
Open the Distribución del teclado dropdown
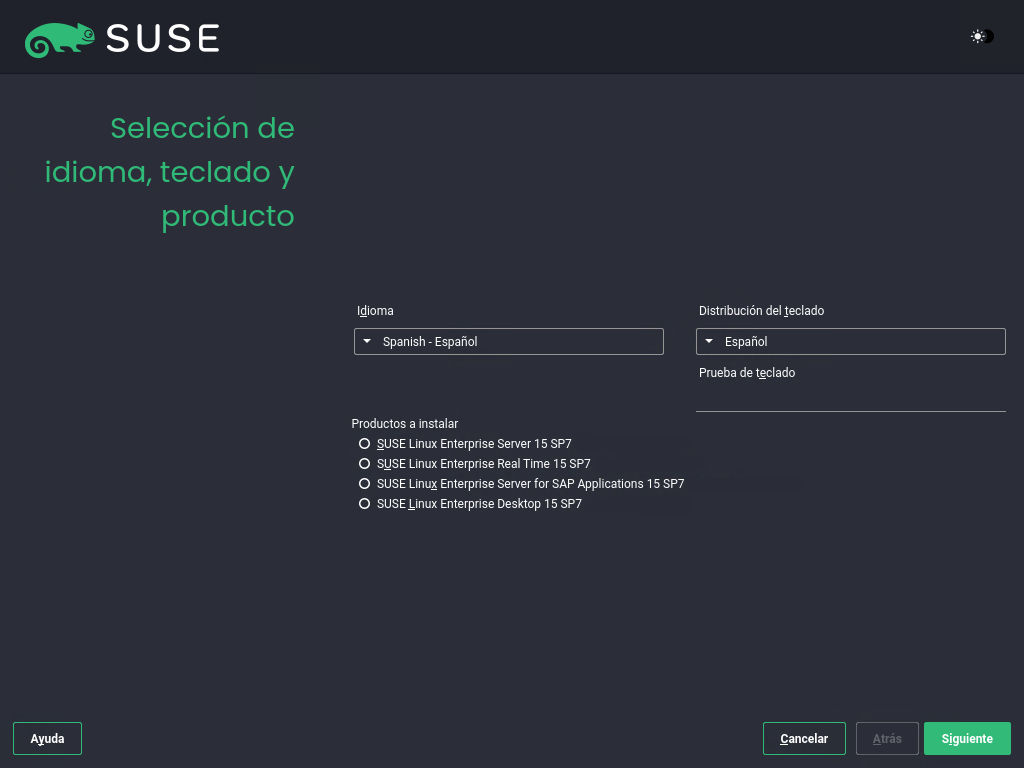click(x=850, y=342)
